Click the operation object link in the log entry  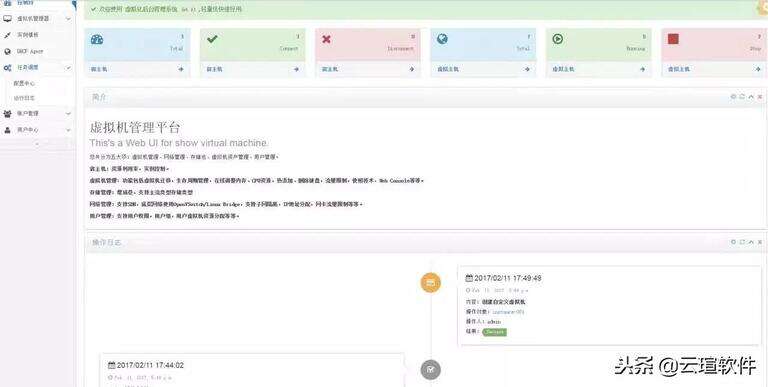(x=508, y=312)
